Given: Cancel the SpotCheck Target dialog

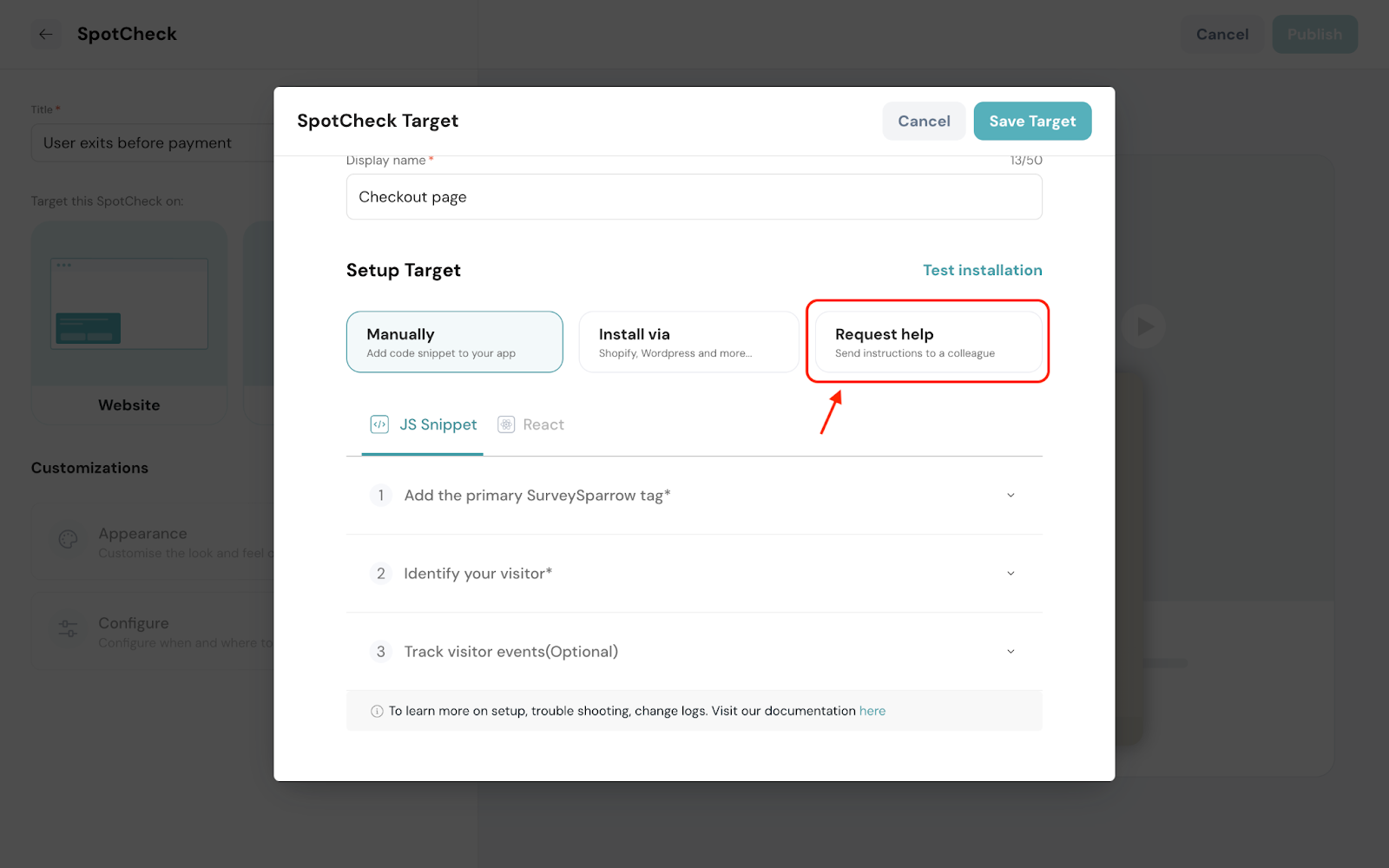Looking at the screenshot, I should click(x=924, y=122).
